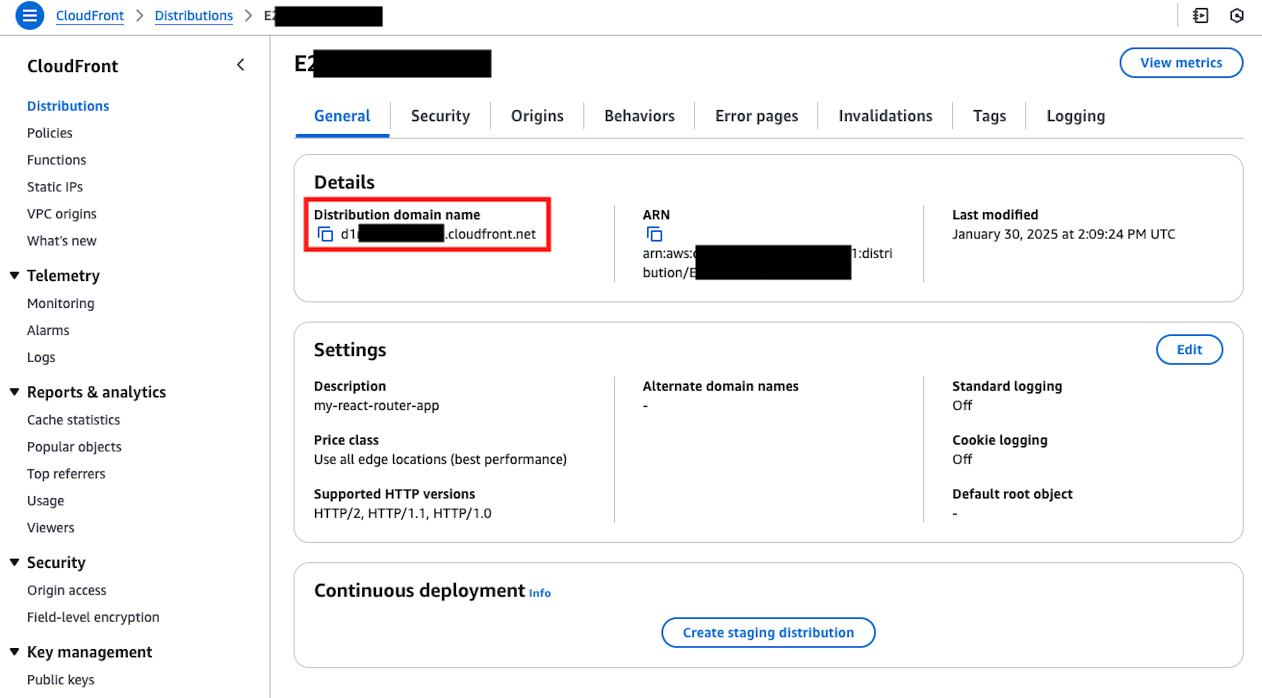Go to the Error pages tab

coord(756,116)
